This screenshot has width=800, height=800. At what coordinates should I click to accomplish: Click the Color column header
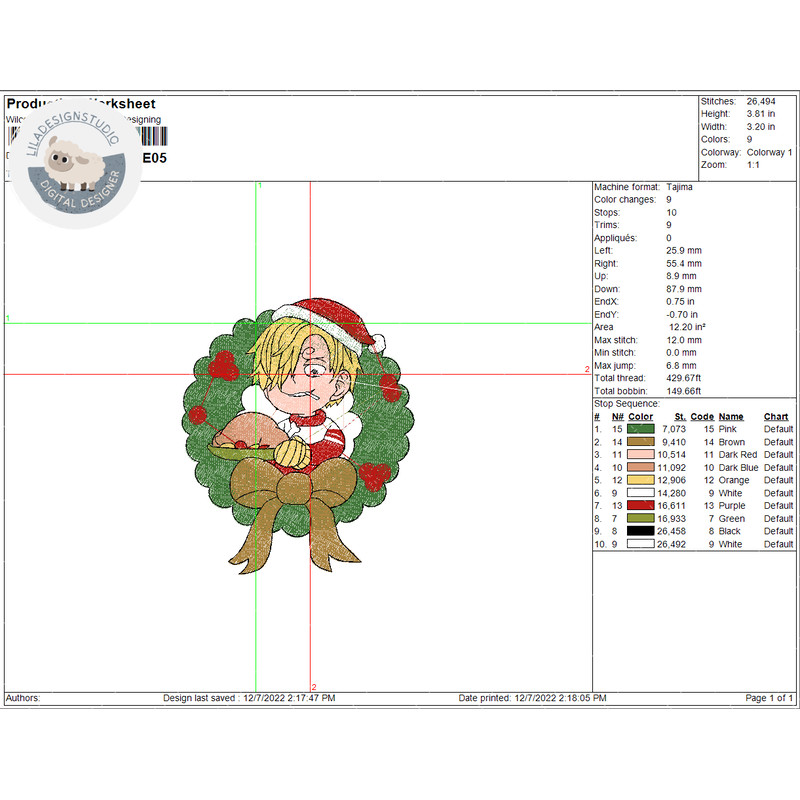point(640,416)
